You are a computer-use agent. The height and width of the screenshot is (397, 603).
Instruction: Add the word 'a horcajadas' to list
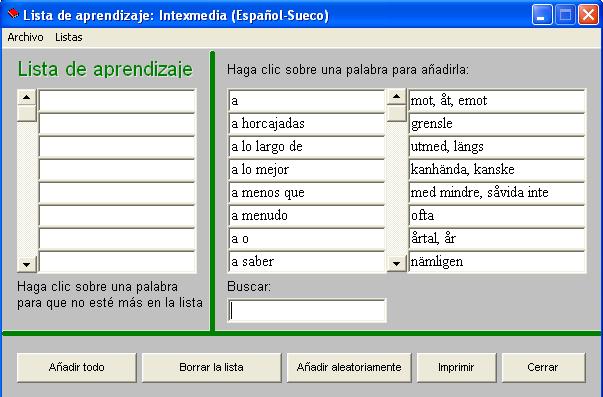tap(306, 124)
